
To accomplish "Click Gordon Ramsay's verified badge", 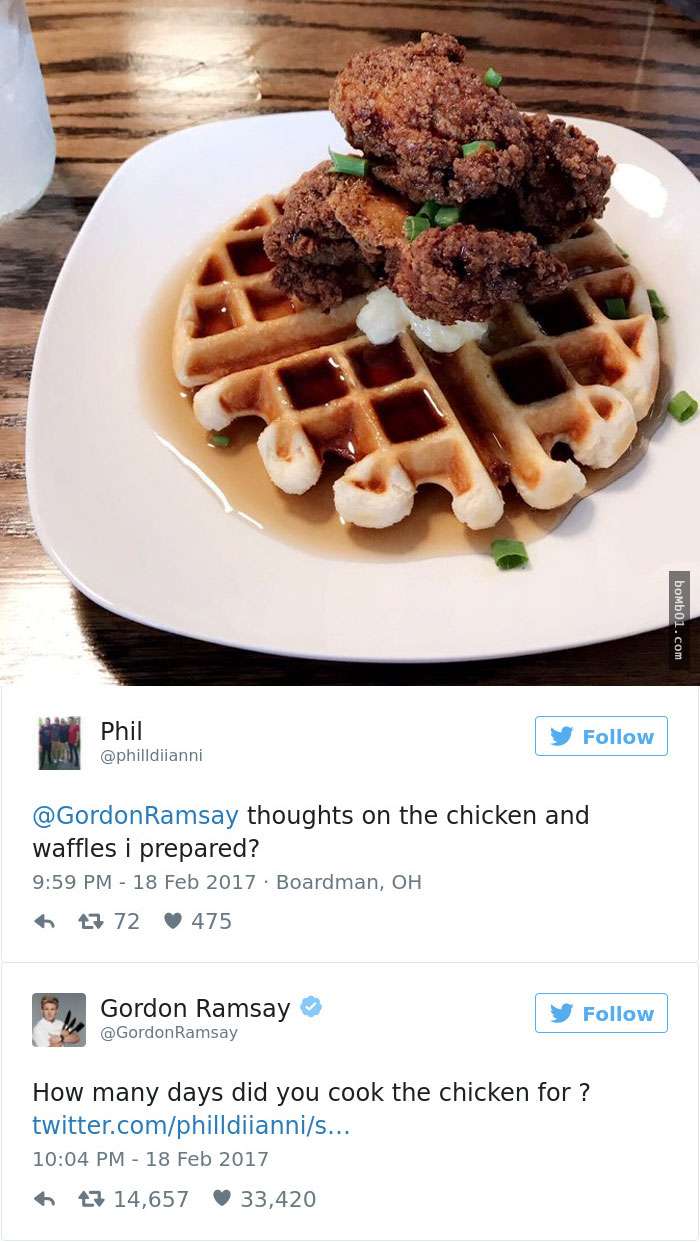I will tap(311, 1007).
